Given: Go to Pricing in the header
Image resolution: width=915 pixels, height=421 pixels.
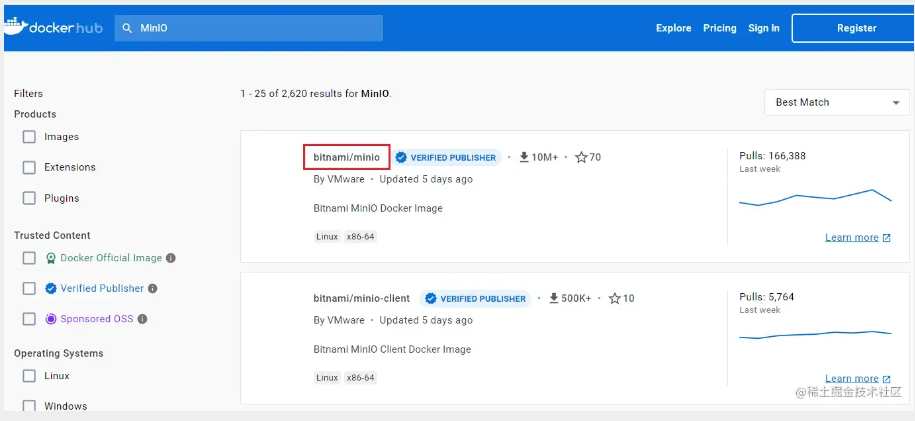Looking at the screenshot, I should click(719, 28).
